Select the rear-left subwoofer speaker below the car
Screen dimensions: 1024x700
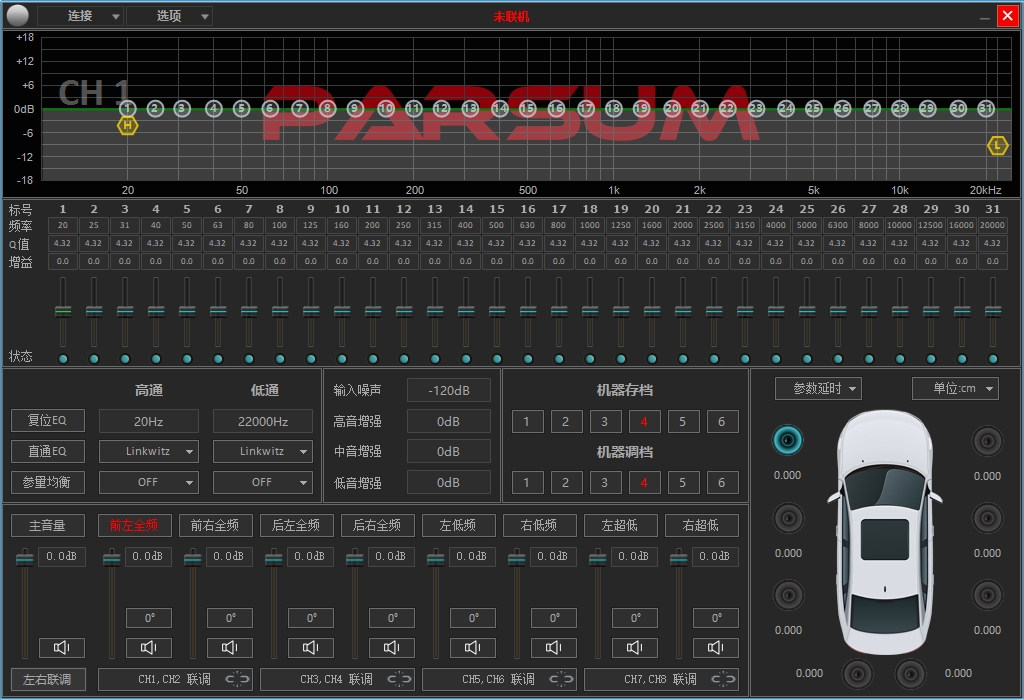857,674
